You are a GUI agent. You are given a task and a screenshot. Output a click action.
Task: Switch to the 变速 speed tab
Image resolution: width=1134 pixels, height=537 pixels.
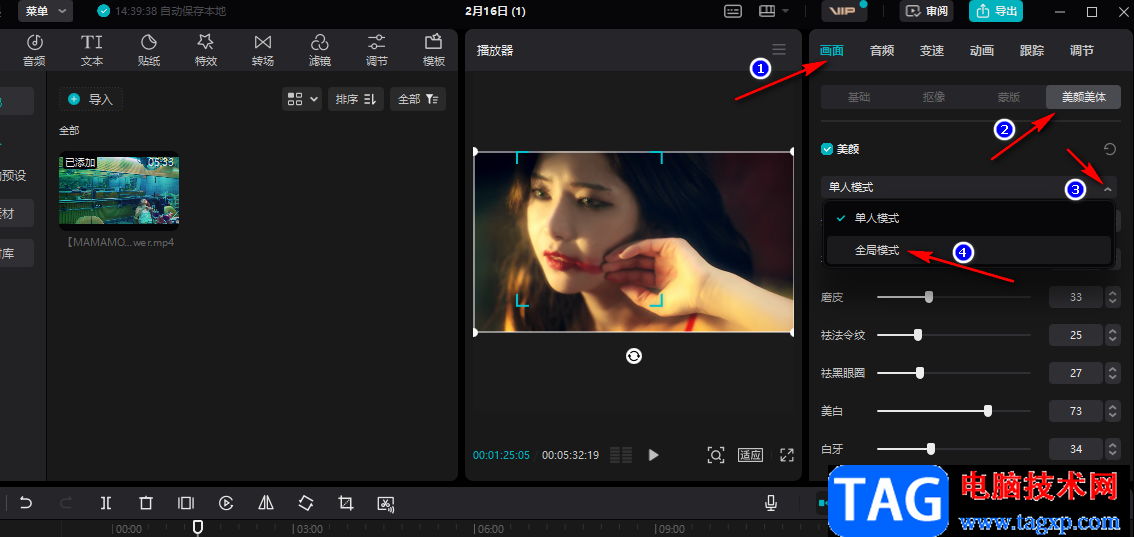(x=932, y=51)
